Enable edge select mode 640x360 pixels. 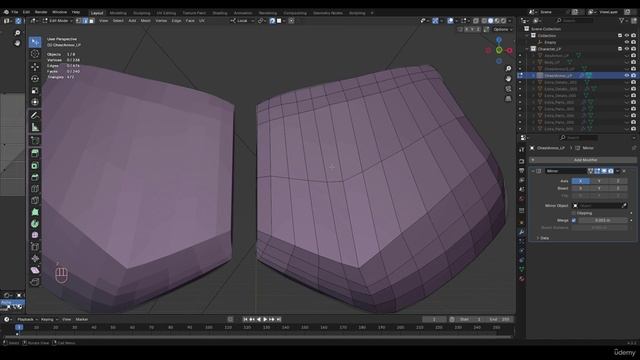click(x=85, y=20)
